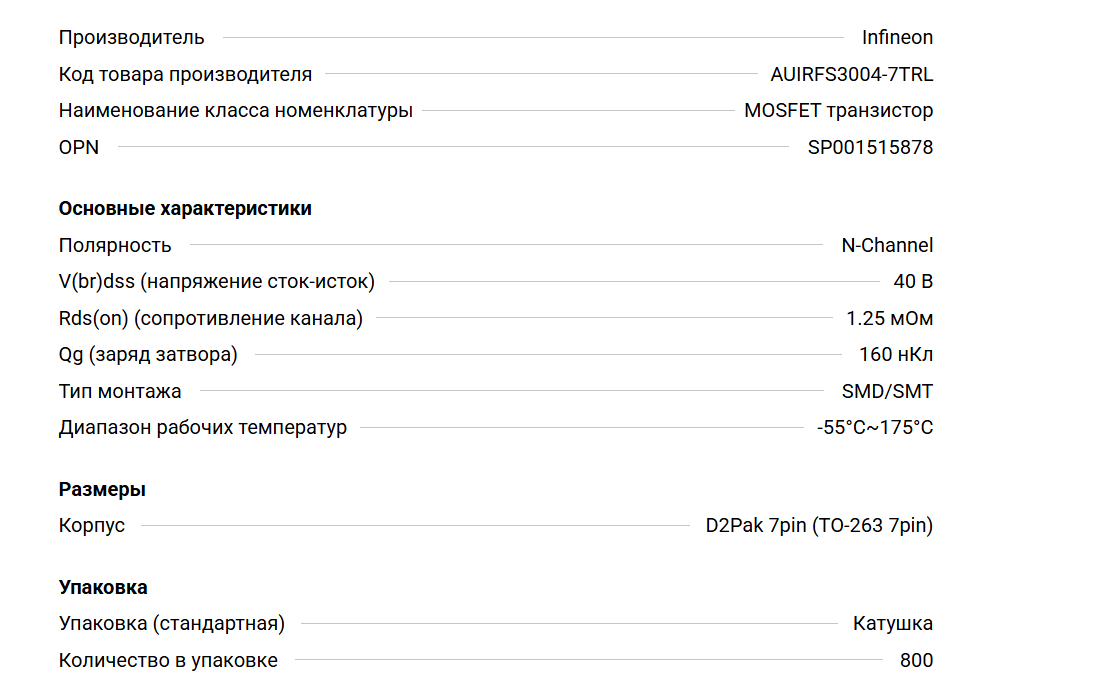Click the Код товара производителя label
Viewport: 1097px width, 686px height.
[185, 74]
